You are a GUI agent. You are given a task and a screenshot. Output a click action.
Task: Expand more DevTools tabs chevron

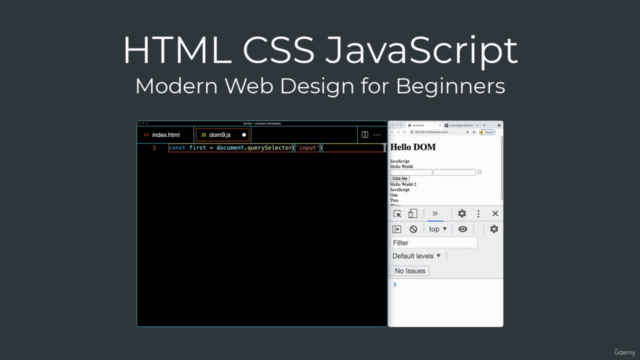tap(435, 213)
